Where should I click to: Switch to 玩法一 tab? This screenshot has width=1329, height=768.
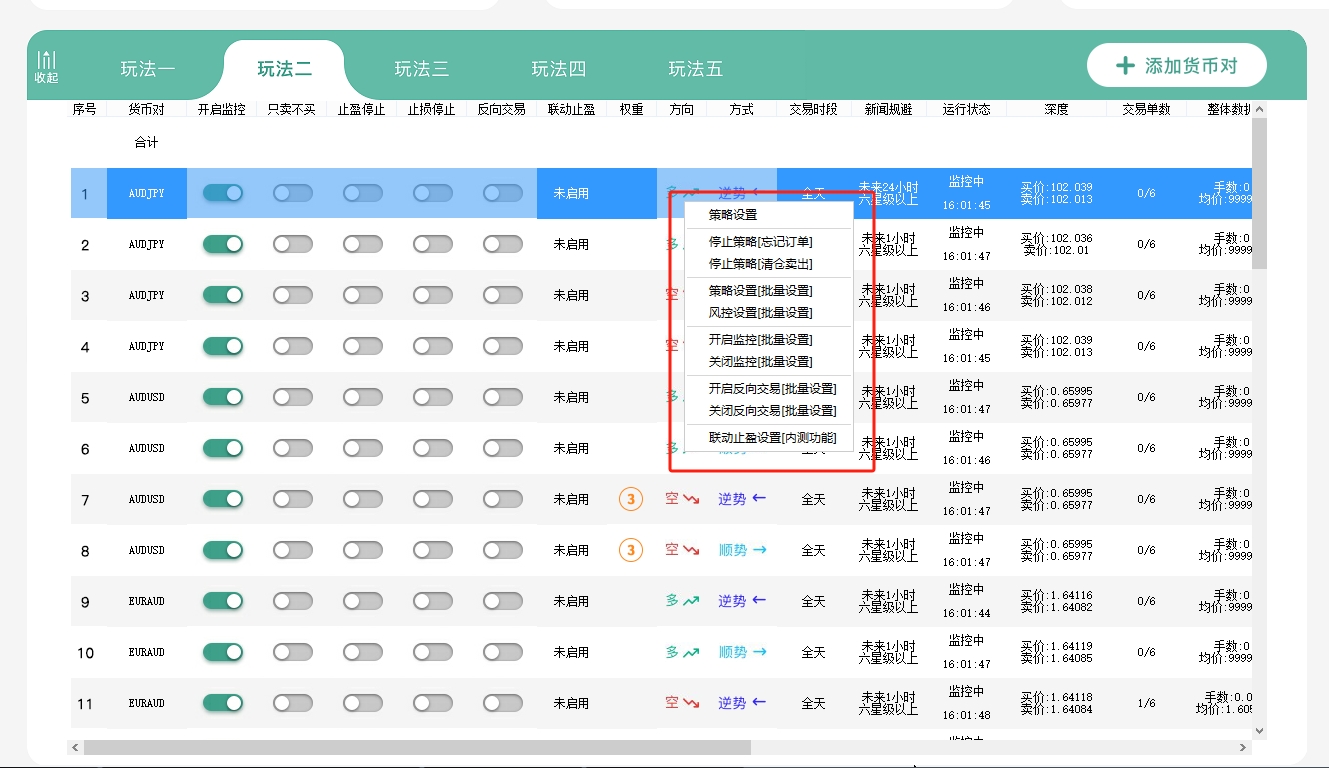coord(148,69)
